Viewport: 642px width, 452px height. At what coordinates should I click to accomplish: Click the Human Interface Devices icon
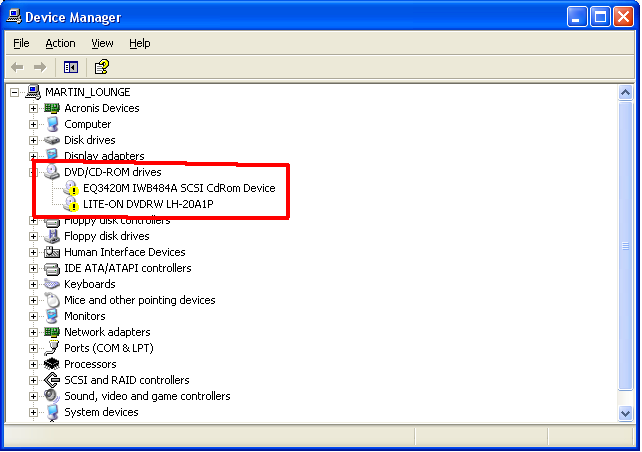pos(52,252)
